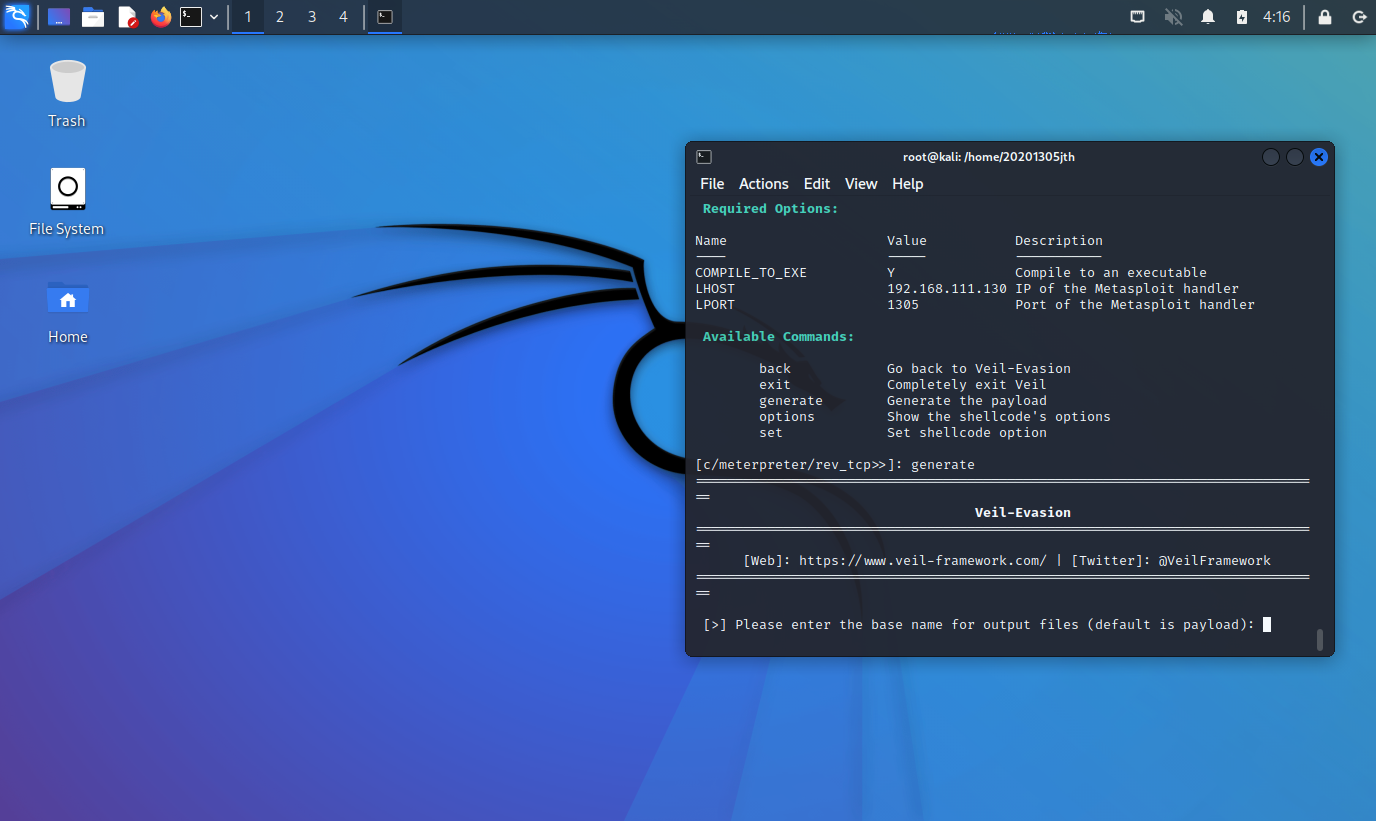Click the terminal title 'root@kali: /home/20201305jth'
Image resolution: width=1376 pixels, height=821 pixels.
click(x=989, y=157)
